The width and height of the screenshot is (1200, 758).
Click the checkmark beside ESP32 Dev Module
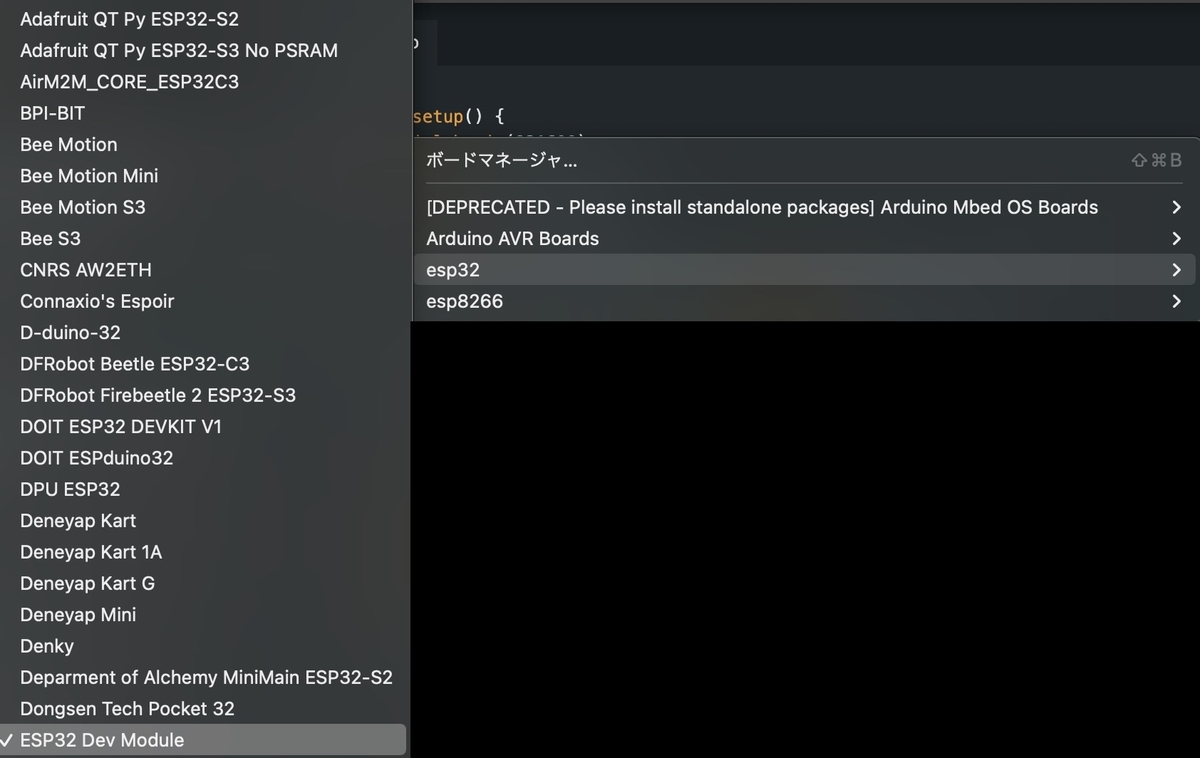(x=8, y=740)
